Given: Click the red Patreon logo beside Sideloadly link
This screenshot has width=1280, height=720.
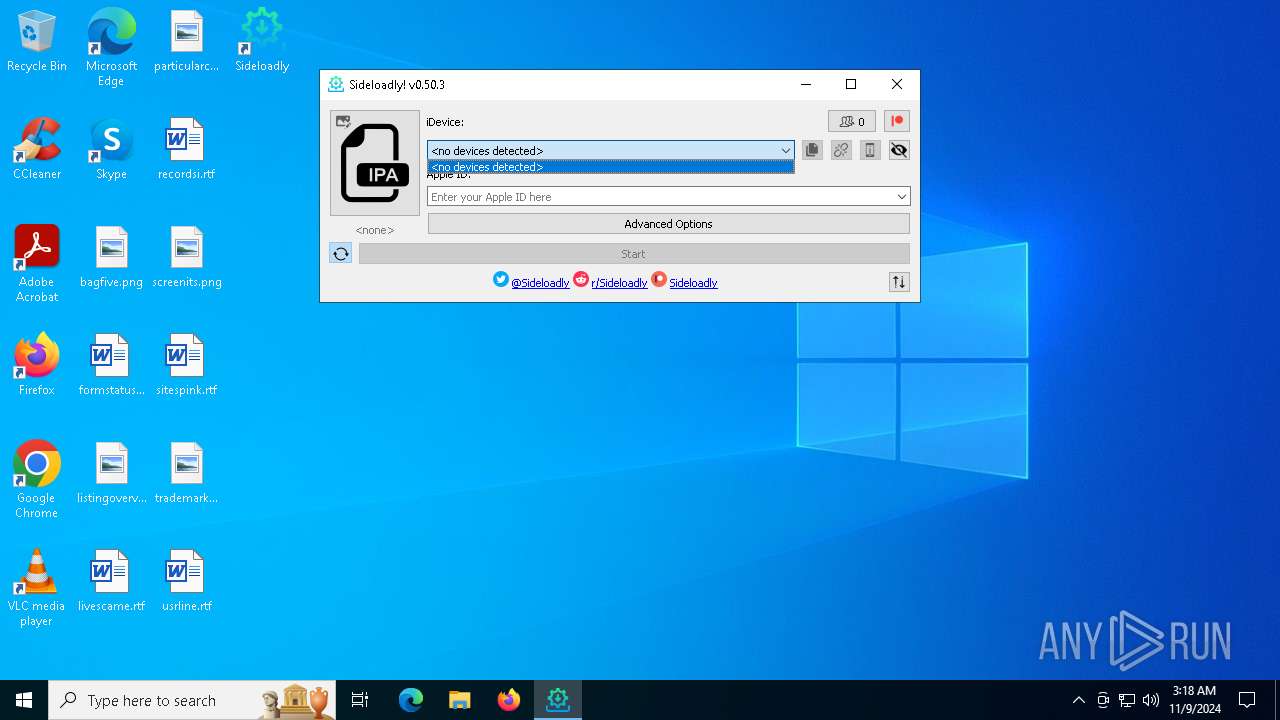Looking at the screenshot, I should [659, 280].
